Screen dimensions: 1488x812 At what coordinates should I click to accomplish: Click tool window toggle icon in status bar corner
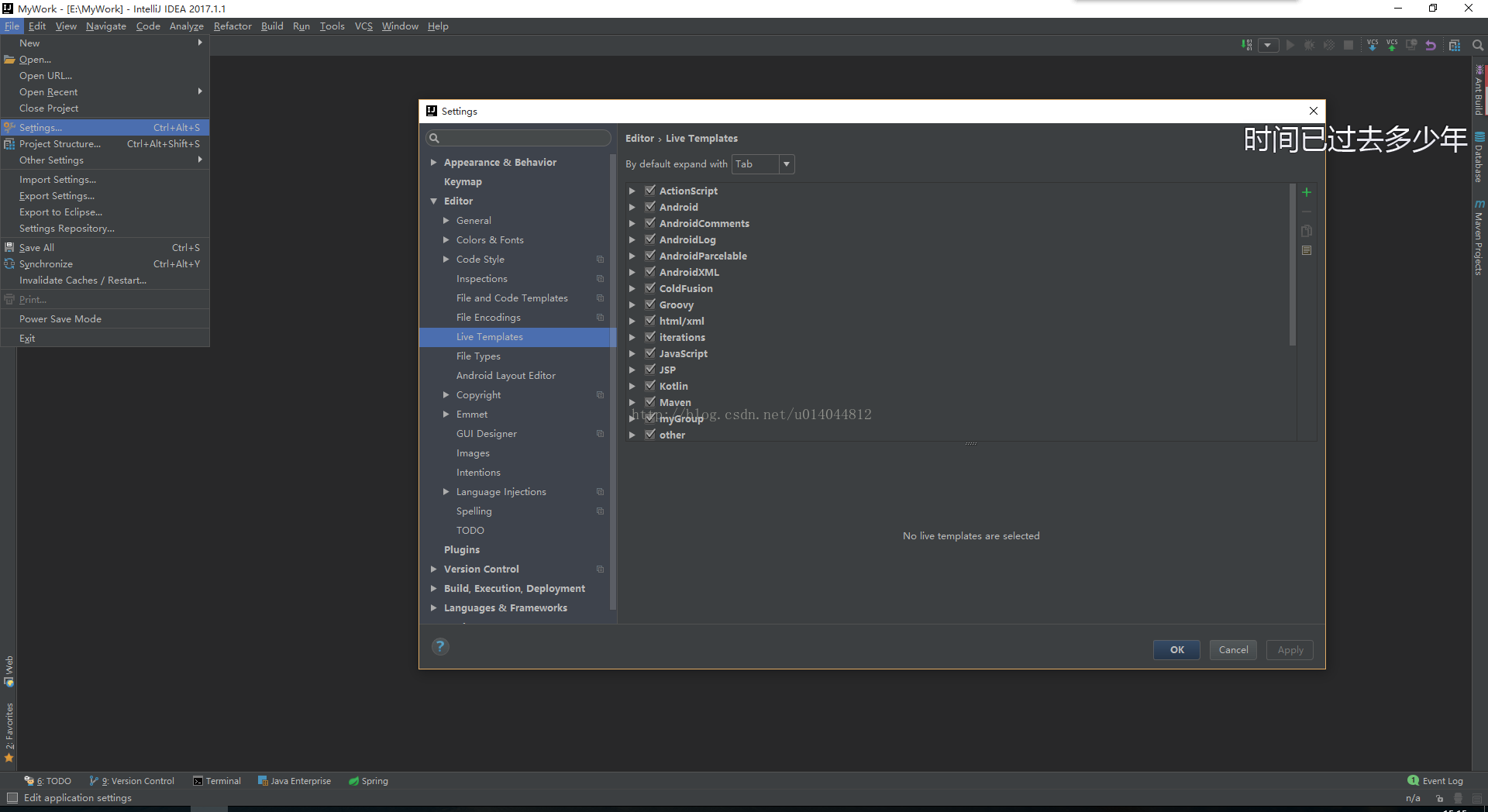[x=12, y=798]
